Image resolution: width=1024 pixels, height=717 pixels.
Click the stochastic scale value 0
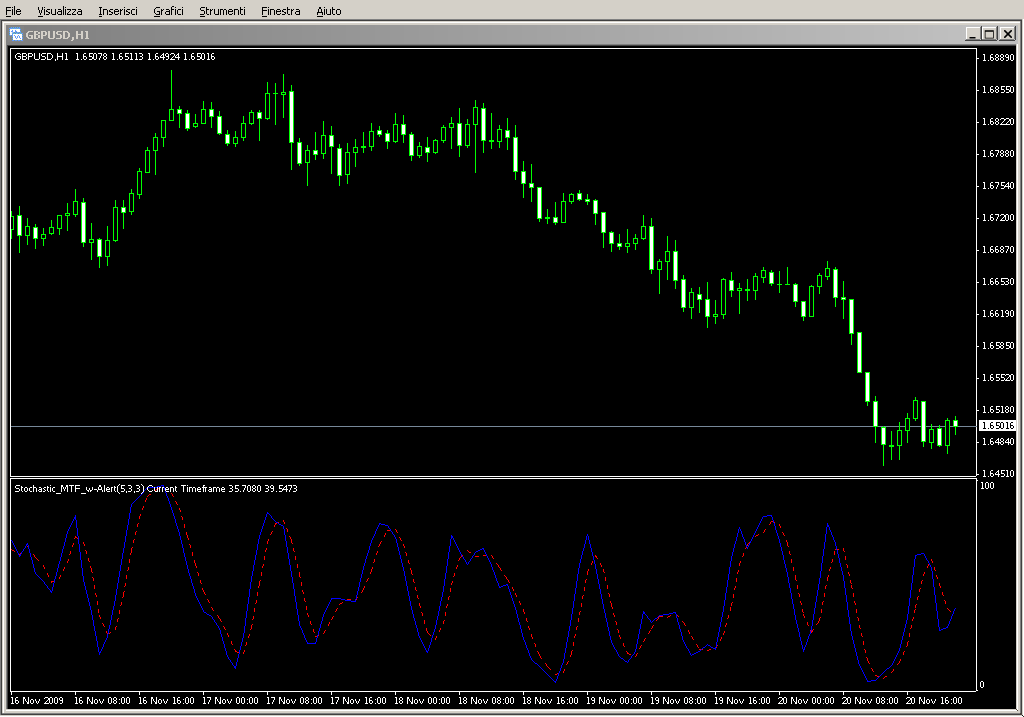pos(982,685)
